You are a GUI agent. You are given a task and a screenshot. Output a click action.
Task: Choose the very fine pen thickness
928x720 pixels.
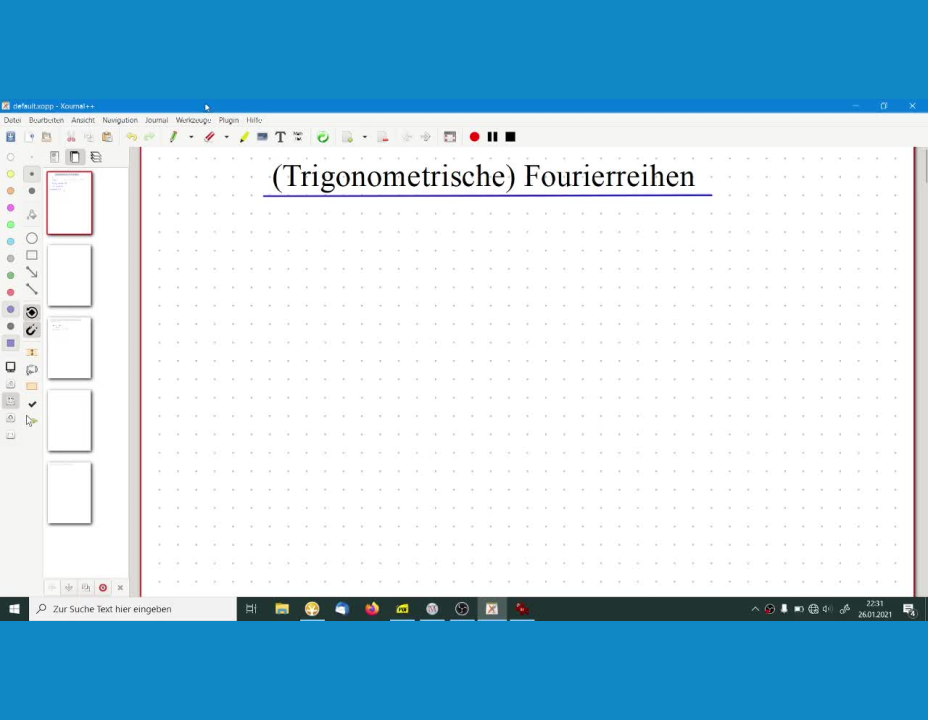pyautogui.click(x=32, y=157)
